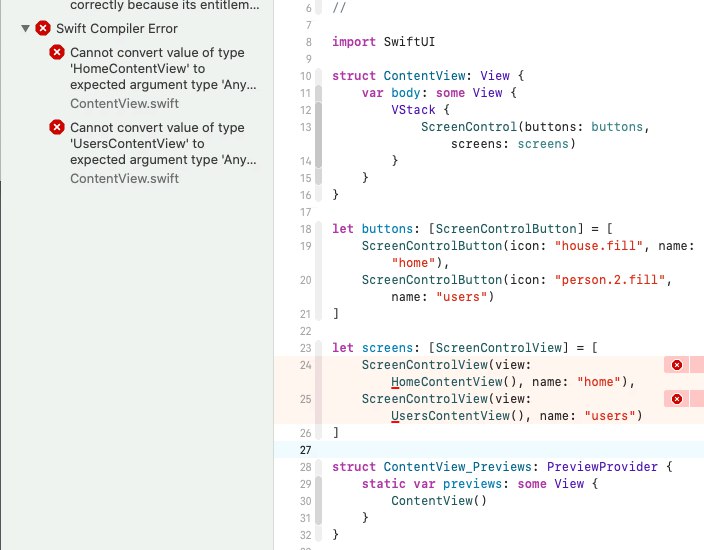704x550 pixels.
Task: Click the 'ScreenControl' call on line 13
Action: [469, 127]
